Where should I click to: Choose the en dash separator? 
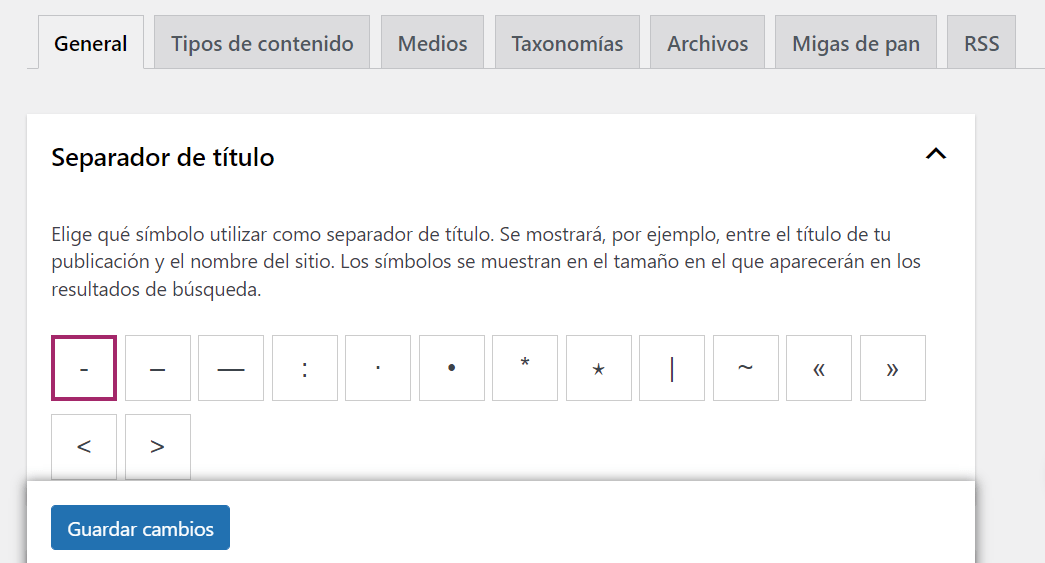[158, 368]
